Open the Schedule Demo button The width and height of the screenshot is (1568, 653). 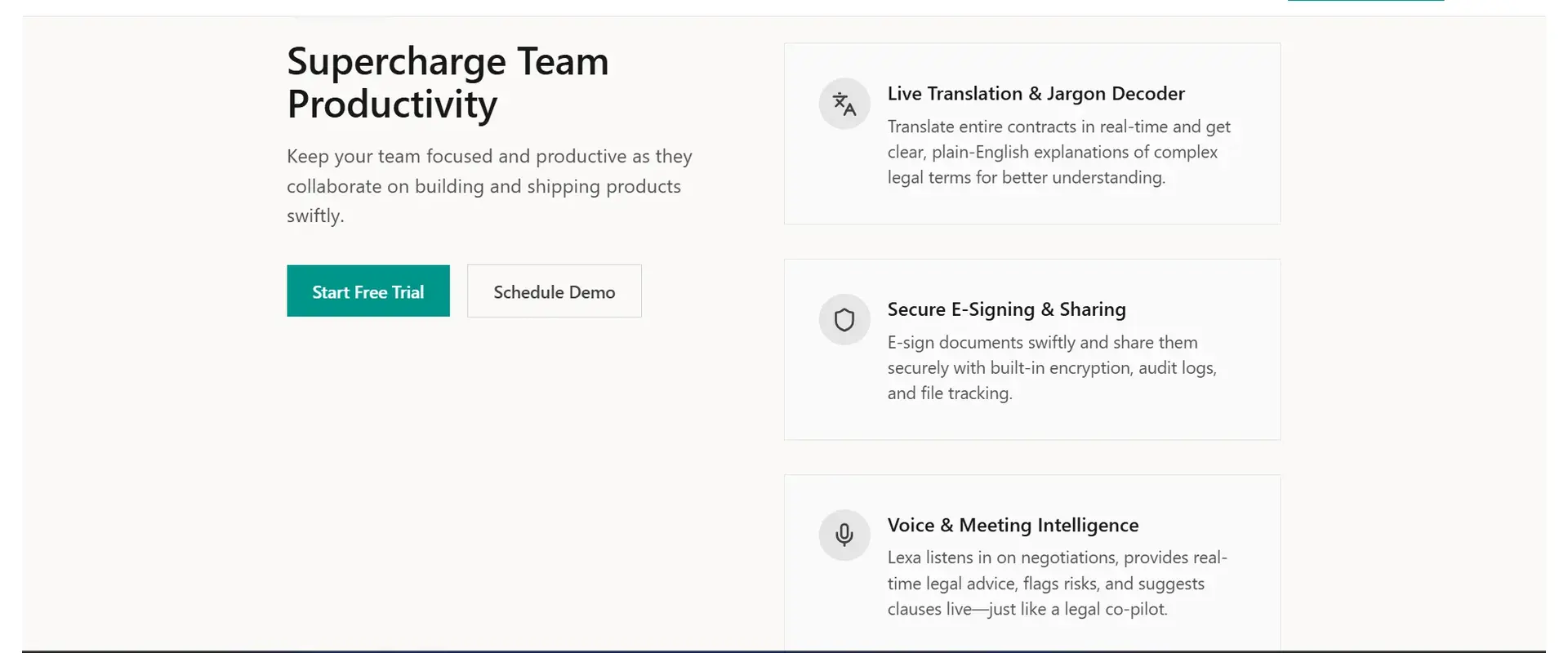point(554,291)
